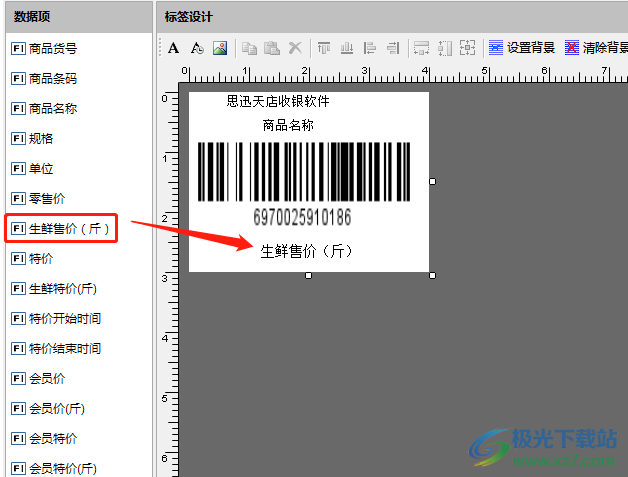Click the bottom-middle resize handle of label

click(x=308, y=276)
